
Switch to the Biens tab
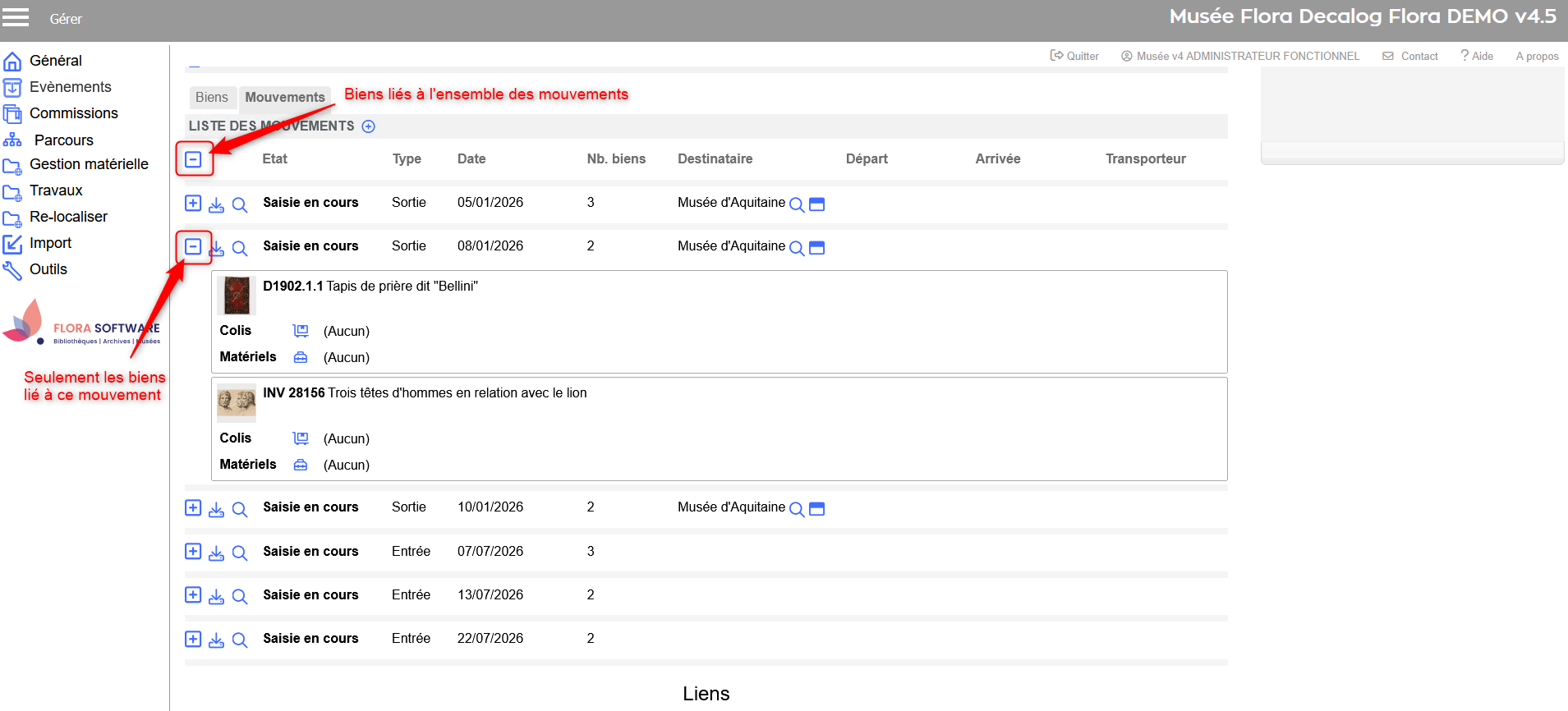[x=212, y=98]
